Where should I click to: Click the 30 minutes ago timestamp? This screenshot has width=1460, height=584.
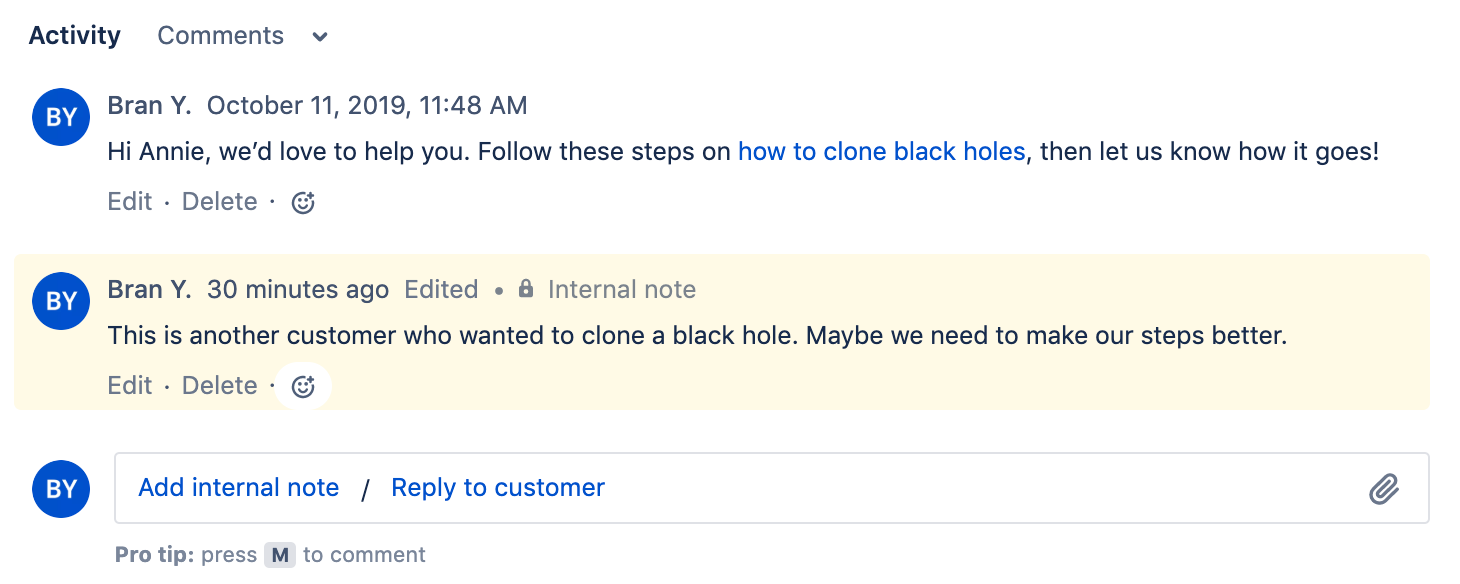pyautogui.click(x=298, y=290)
